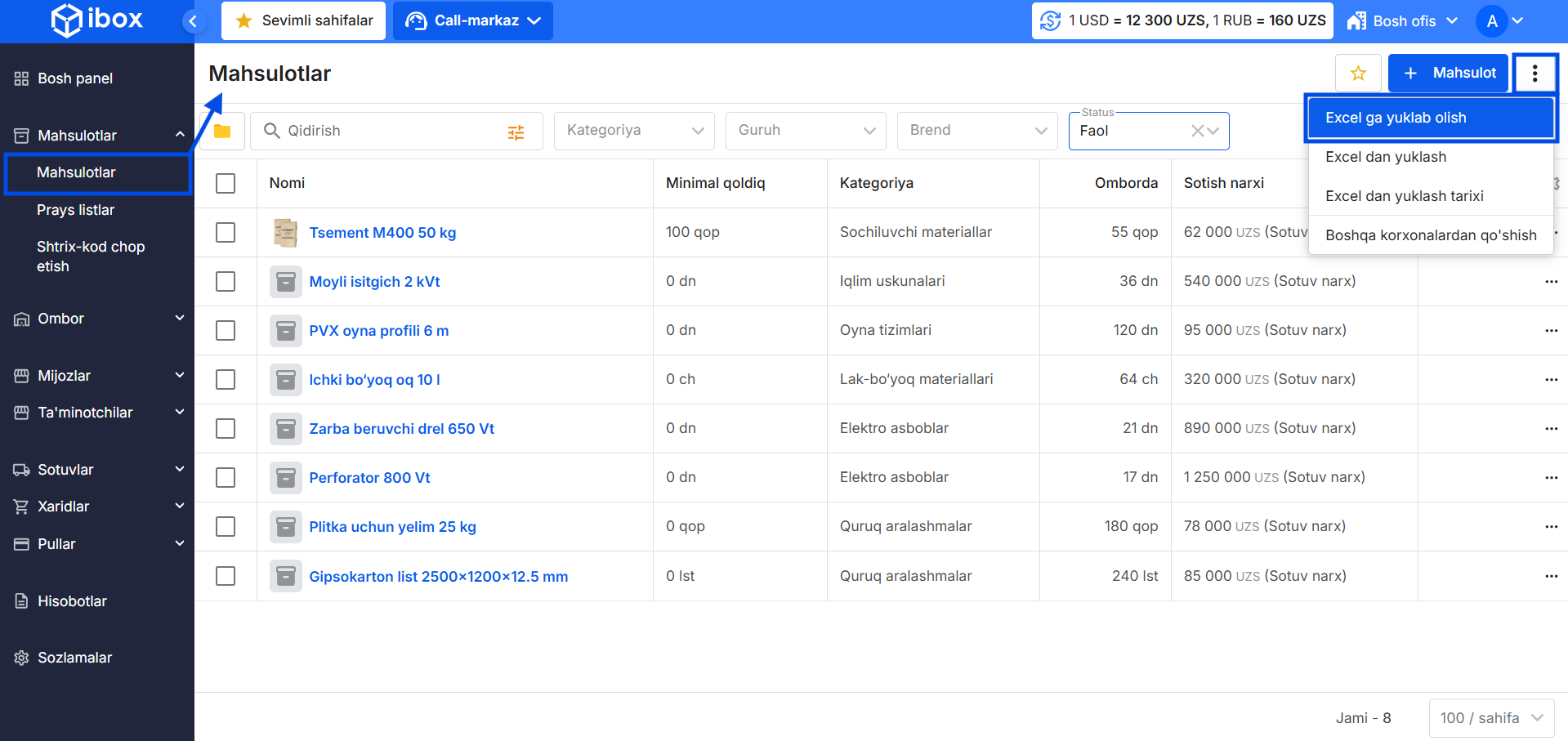The height and width of the screenshot is (741, 1568).
Task: Open the Zarba beruvchi drel 650 Vt link
Action: click(401, 429)
